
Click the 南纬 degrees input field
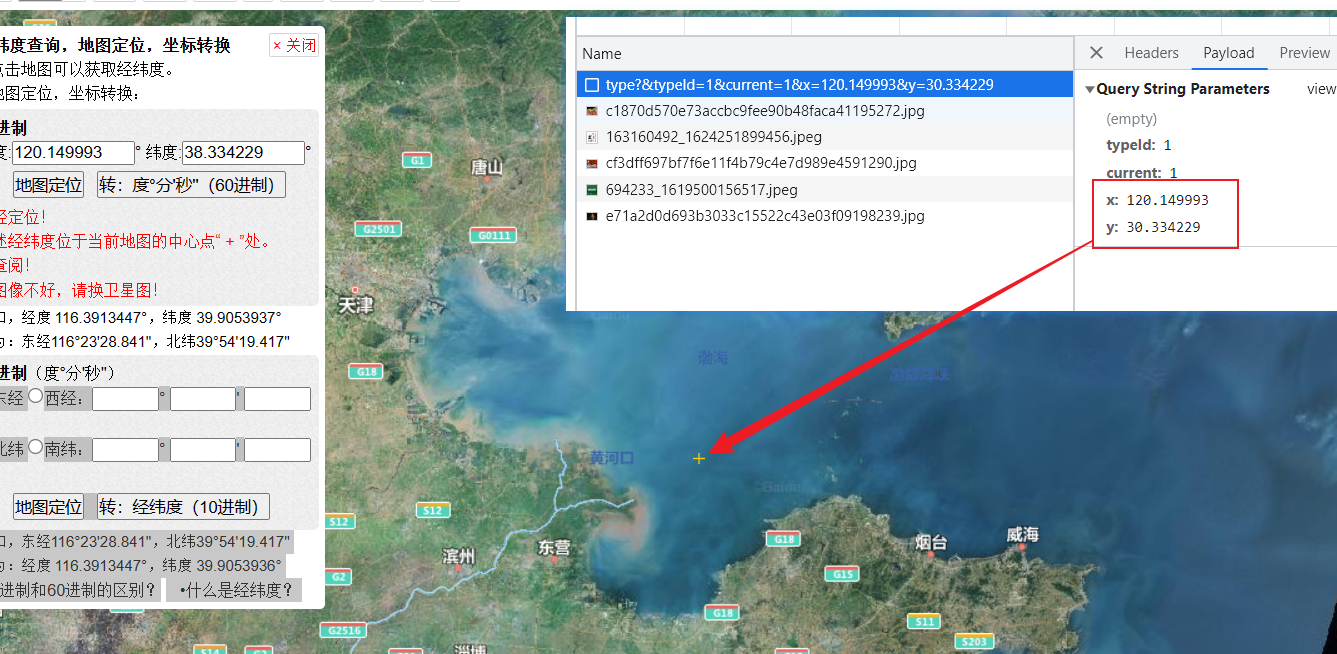[x=125, y=450]
